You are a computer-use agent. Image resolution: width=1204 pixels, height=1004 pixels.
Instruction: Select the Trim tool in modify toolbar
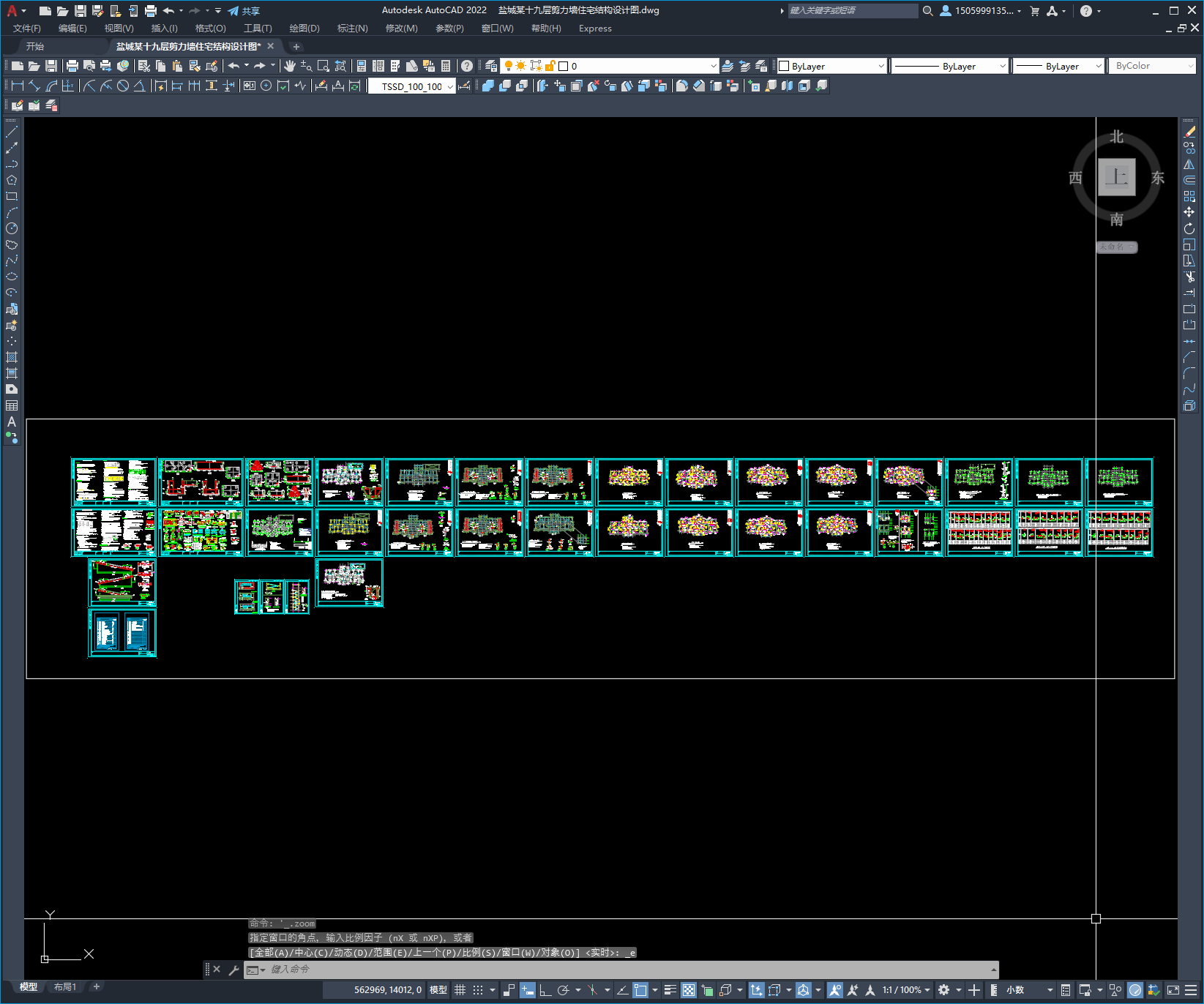1189,277
